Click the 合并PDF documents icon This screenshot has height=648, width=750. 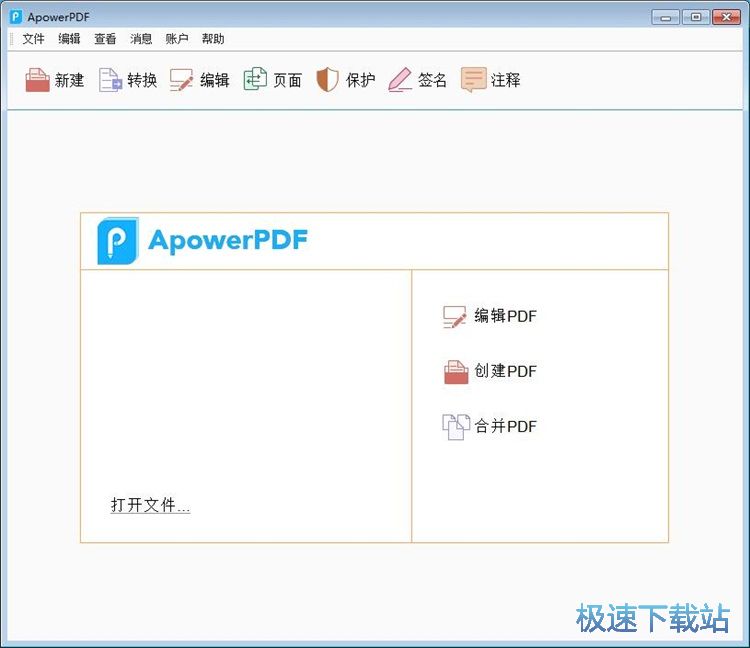(x=455, y=427)
